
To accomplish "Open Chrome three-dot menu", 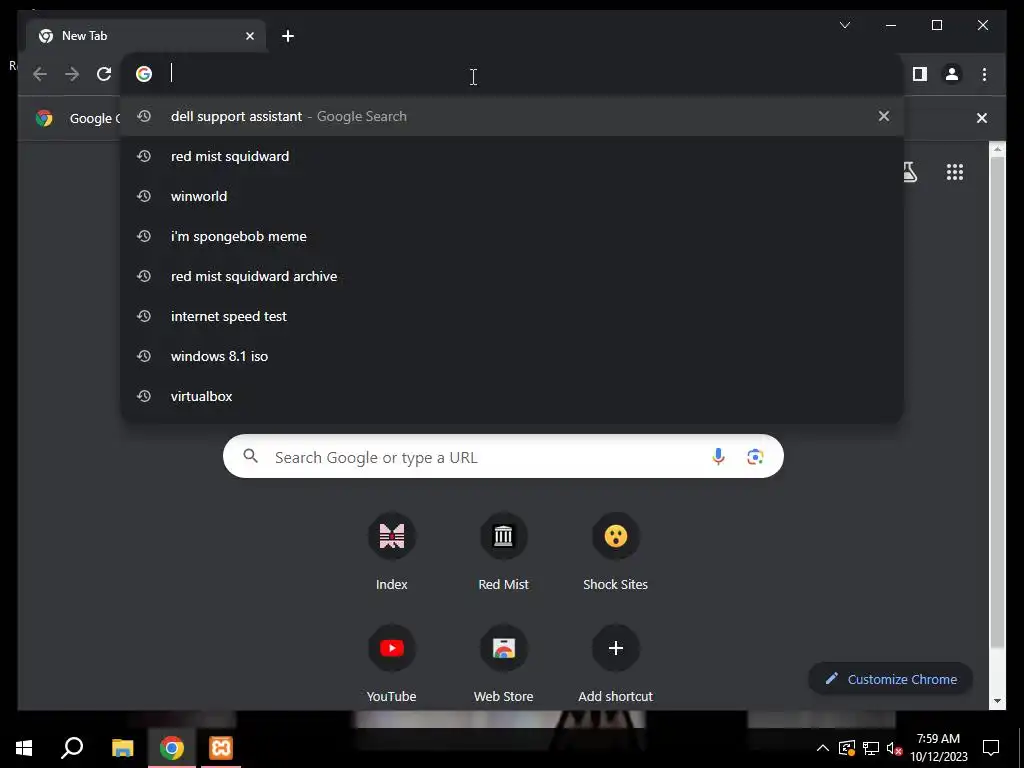I will coord(984,74).
